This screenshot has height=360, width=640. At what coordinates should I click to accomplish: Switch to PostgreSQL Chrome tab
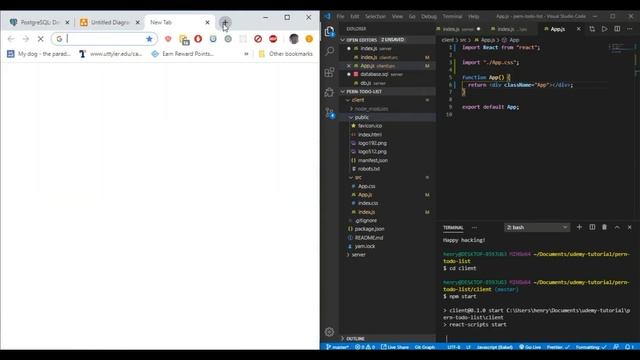(x=40, y=22)
